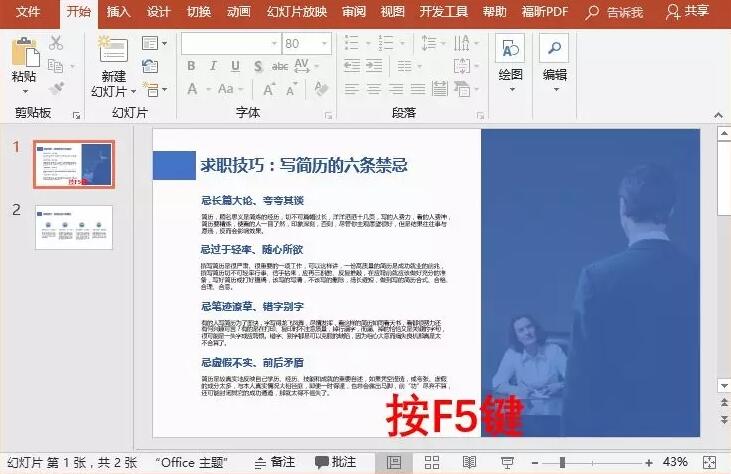
Task: Open the Drawing (绘图) tools icon
Action: point(510,48)
